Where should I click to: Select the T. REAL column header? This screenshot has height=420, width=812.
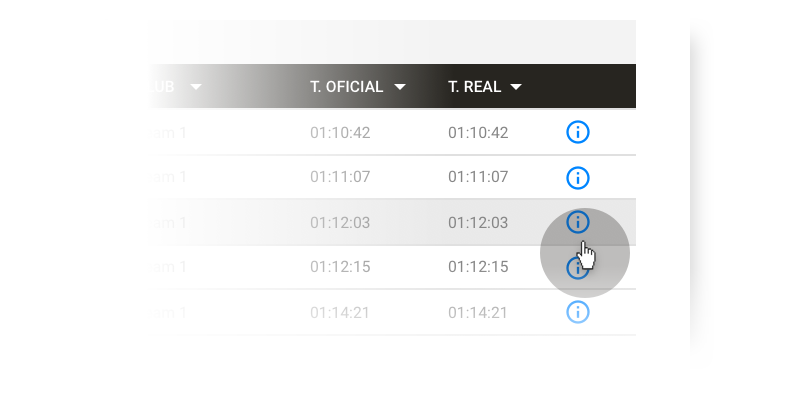pos(474,86)
